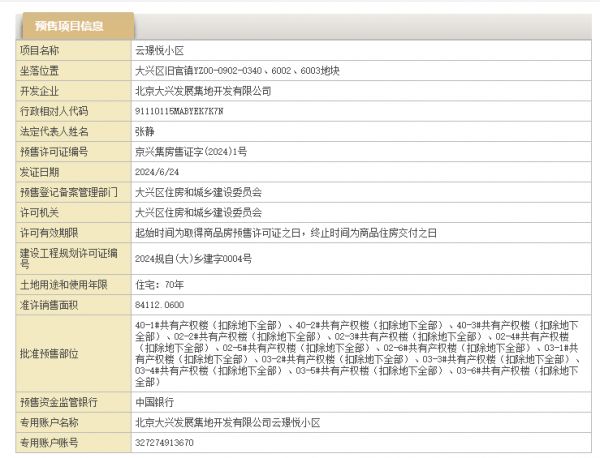Viewport: 600px width, 458px height.
Task: Select developer 北京大兴发展集地开发有限公司 in 开发企业 row
Action: (x=203, y=90)
